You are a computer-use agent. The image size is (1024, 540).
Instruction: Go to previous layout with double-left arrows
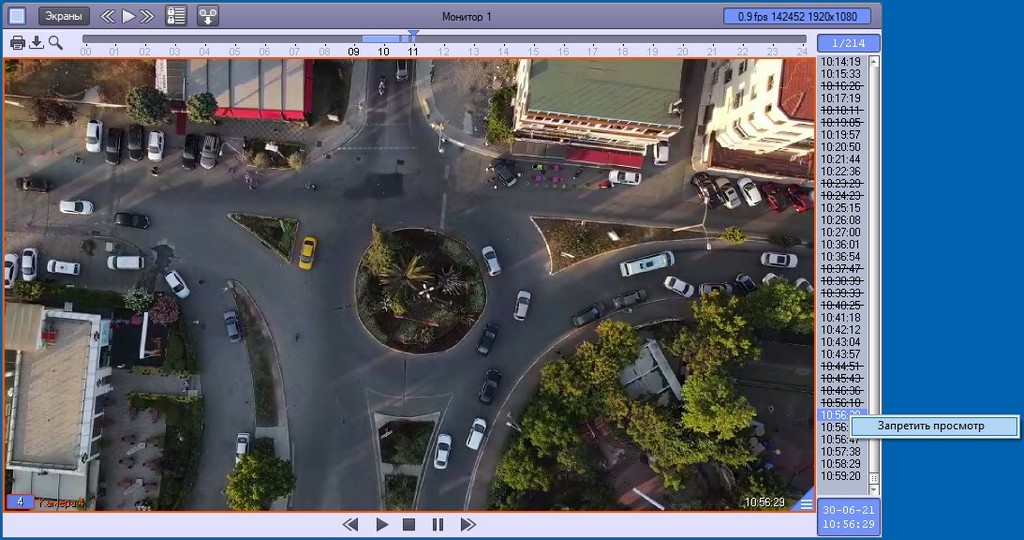(108, 16)
